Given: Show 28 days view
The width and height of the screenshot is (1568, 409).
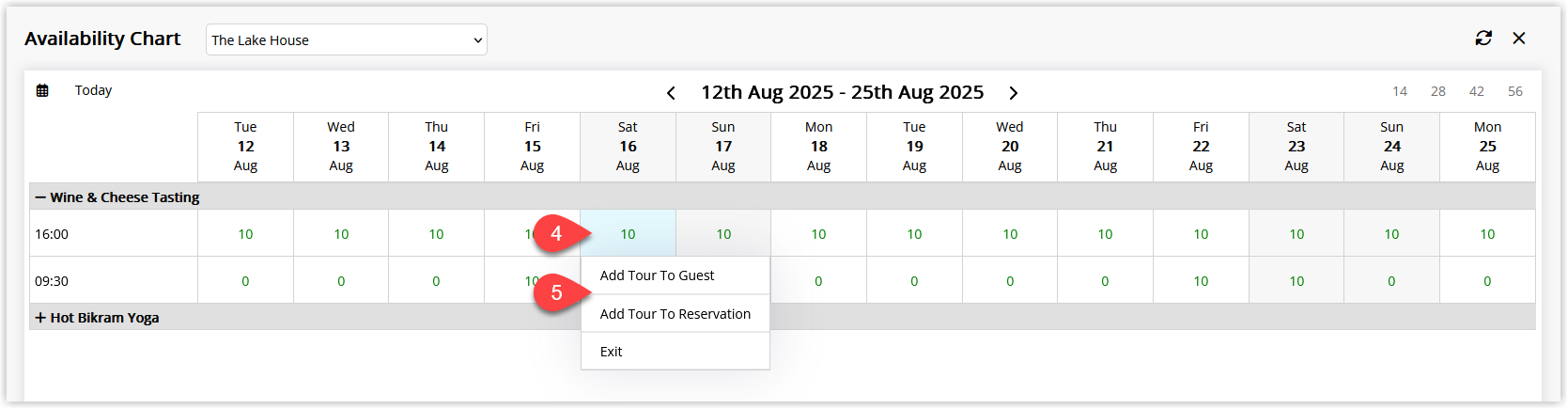Looking at the screenshot, I should pos(1438,91).
